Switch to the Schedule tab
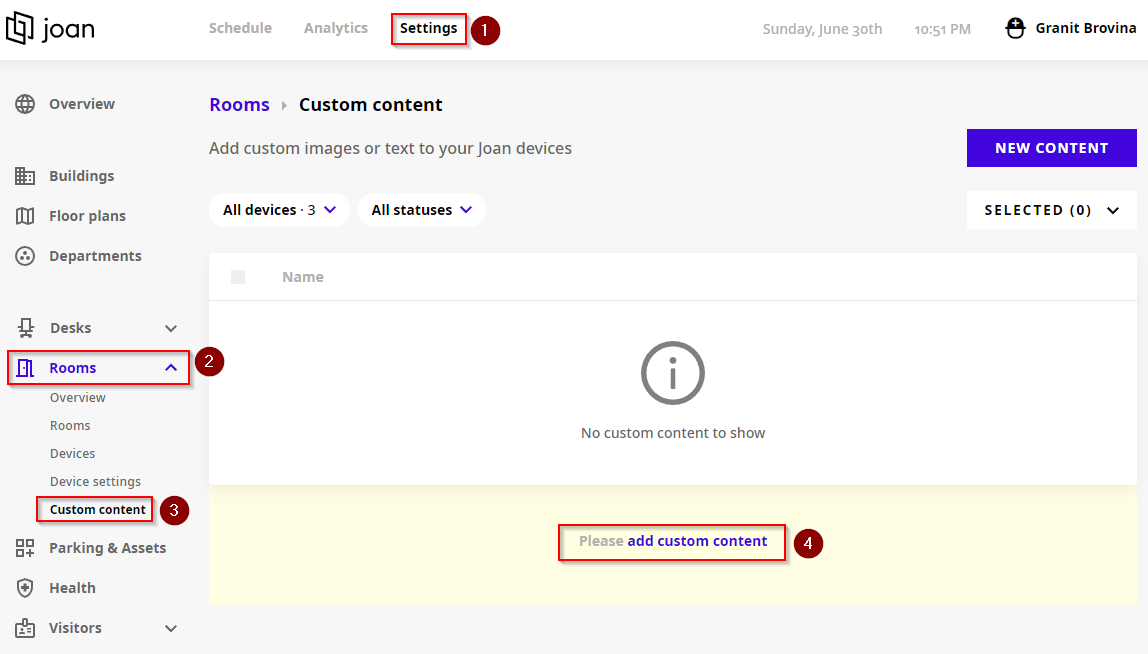 (x=240, y=28)
